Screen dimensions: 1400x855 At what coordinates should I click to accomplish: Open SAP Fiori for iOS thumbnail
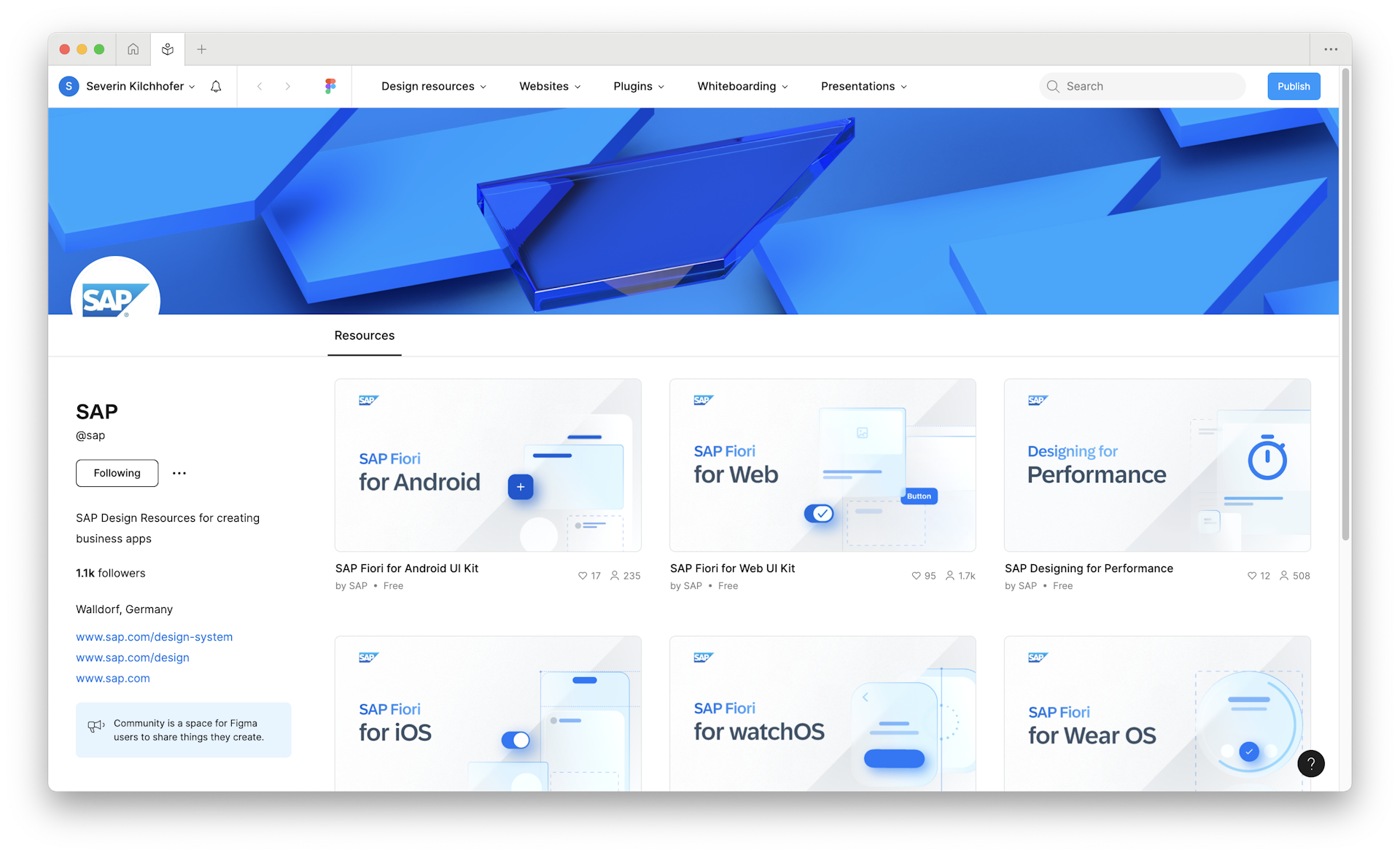488,714
